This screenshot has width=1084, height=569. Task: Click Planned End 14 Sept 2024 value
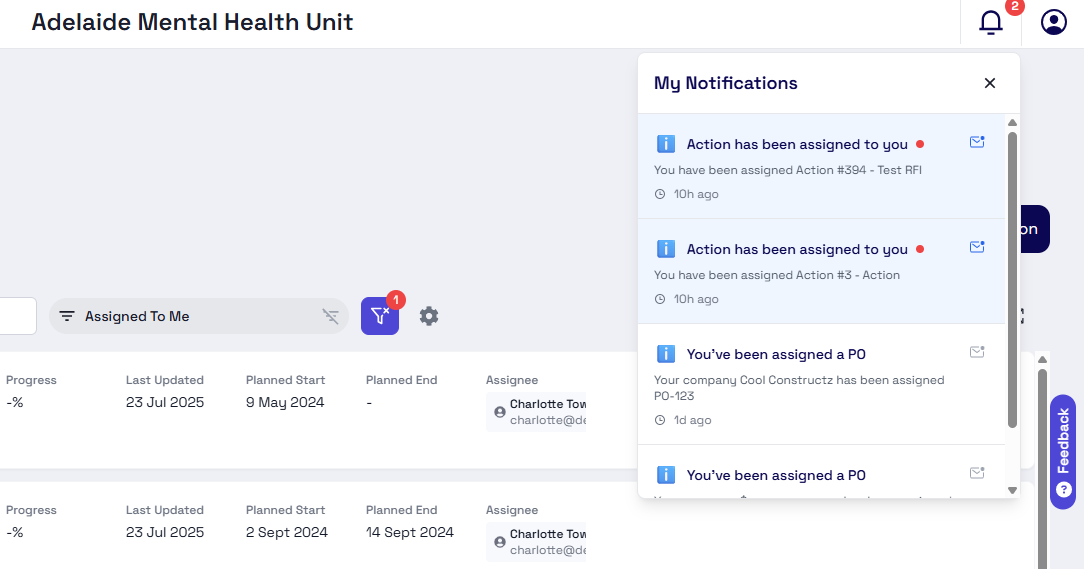coord(410,532)
